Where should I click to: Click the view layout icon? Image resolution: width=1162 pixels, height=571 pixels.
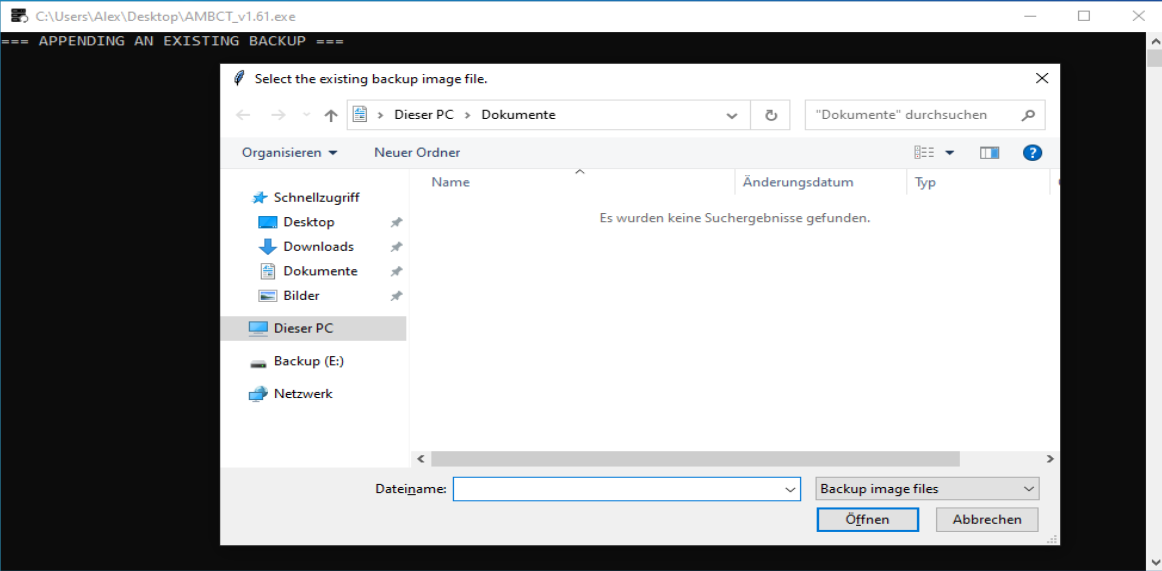point(924,153)
